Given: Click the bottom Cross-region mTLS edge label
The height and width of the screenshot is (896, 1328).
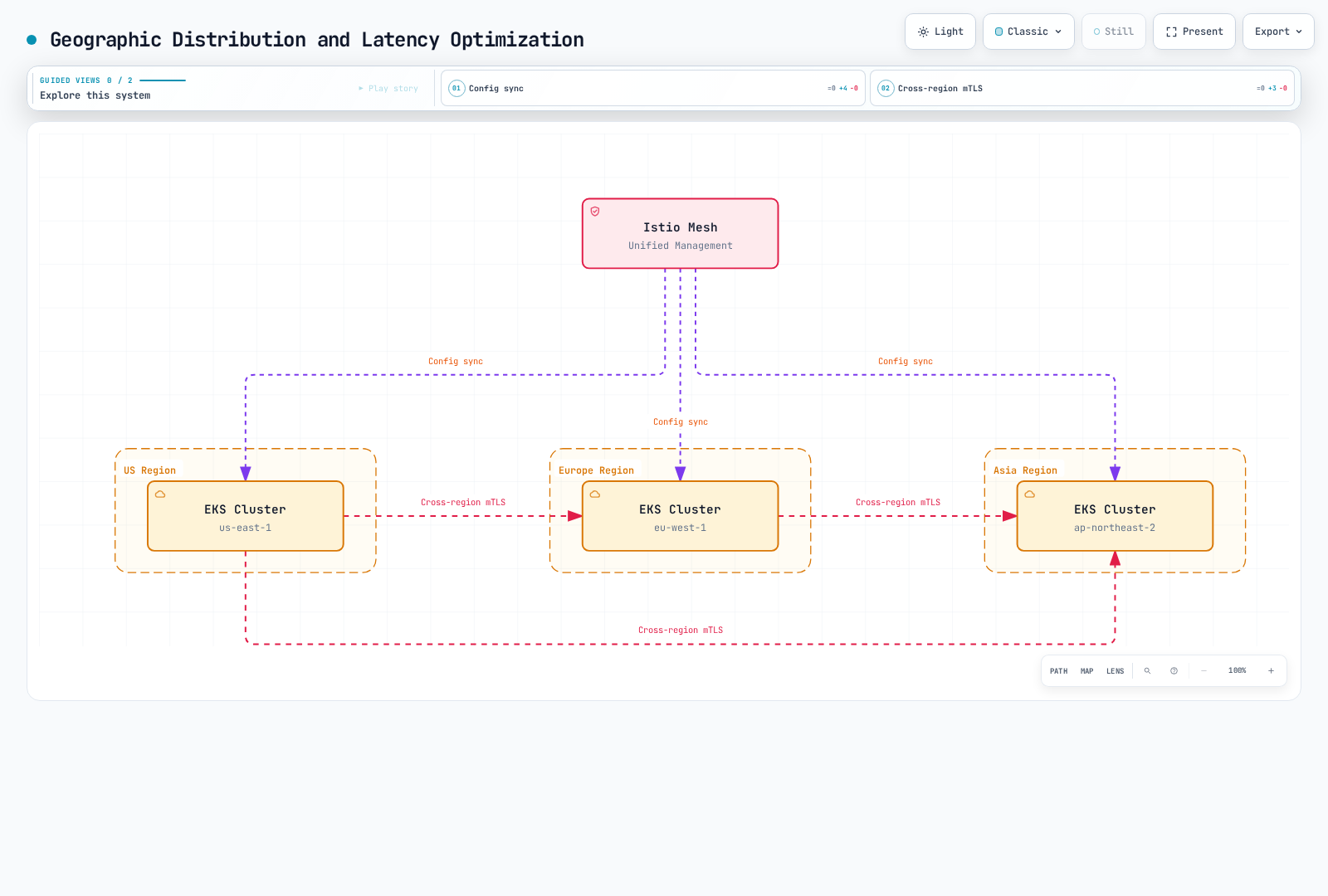Looking at the screenshot, I should (x=681, y=631).
